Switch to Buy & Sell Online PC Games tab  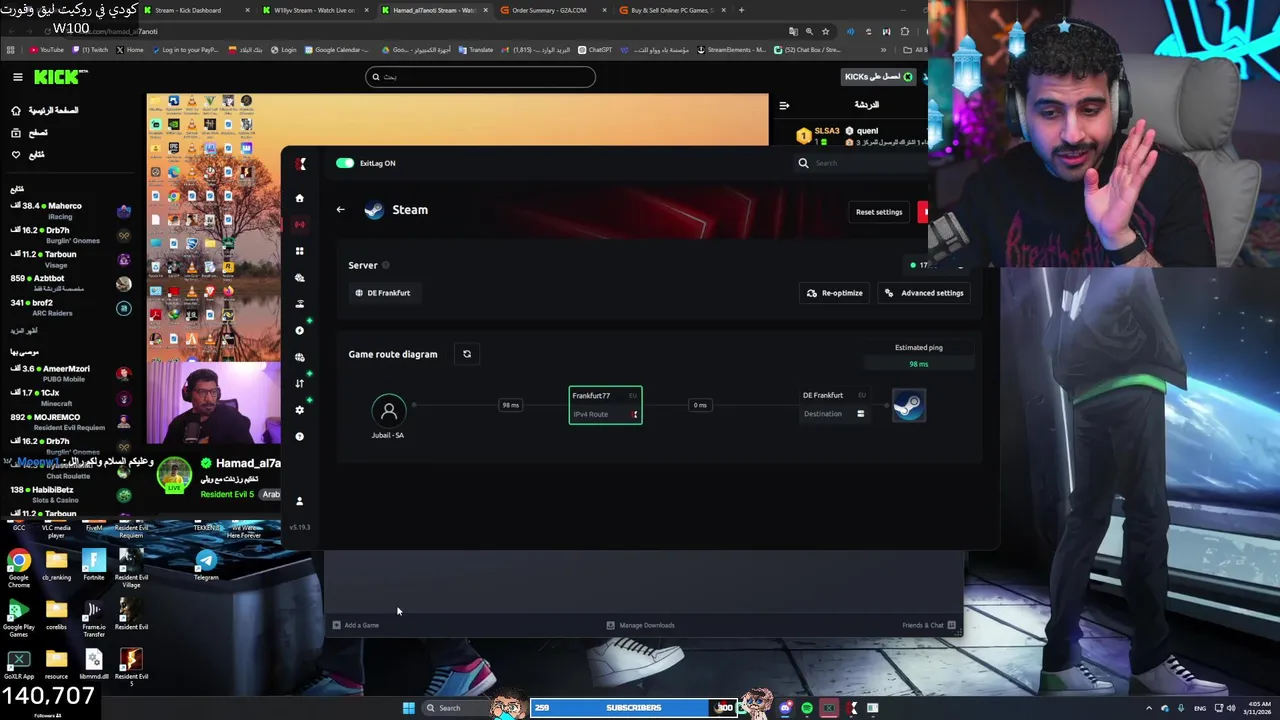[x=670, y=10]
